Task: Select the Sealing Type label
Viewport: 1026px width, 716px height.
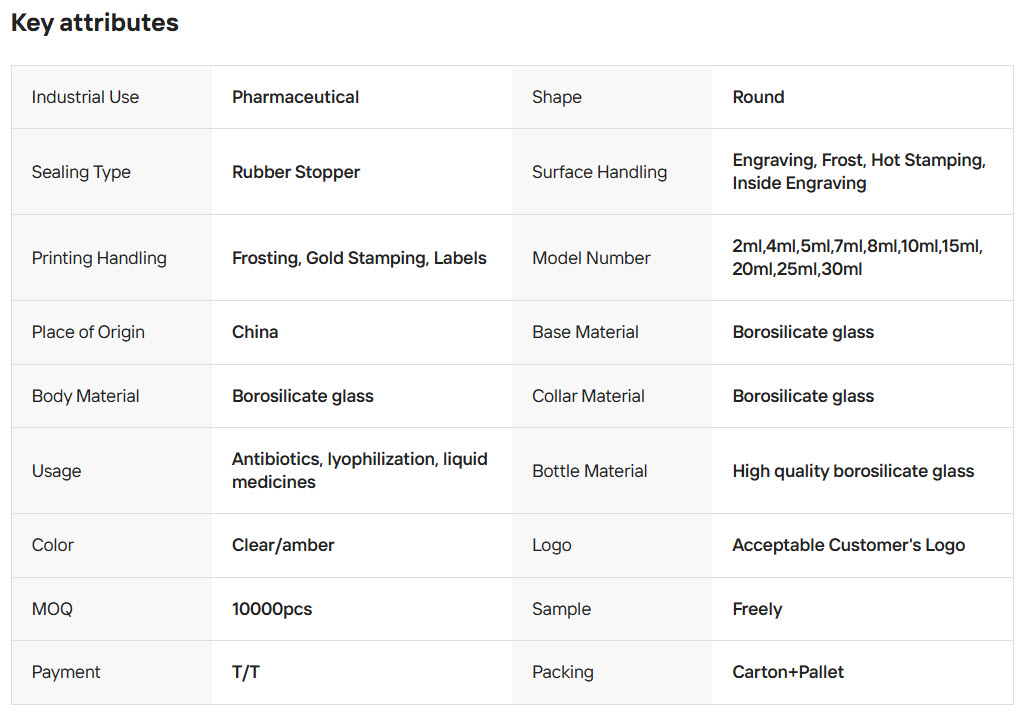Action: [81, 172]
